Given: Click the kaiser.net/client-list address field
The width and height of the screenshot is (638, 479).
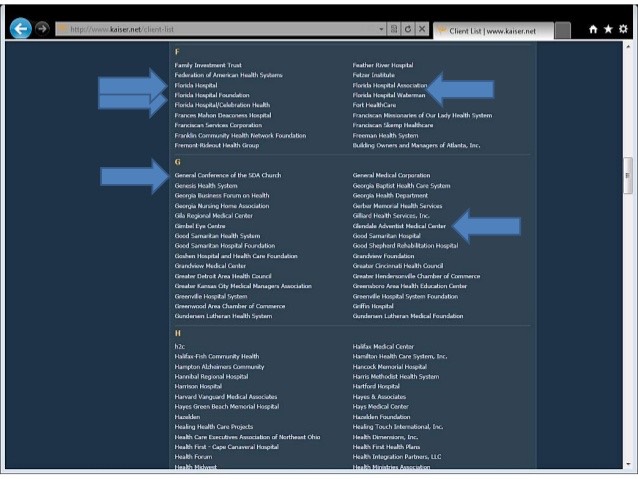Looking at the screenshot, I should [x=218, y=29].
